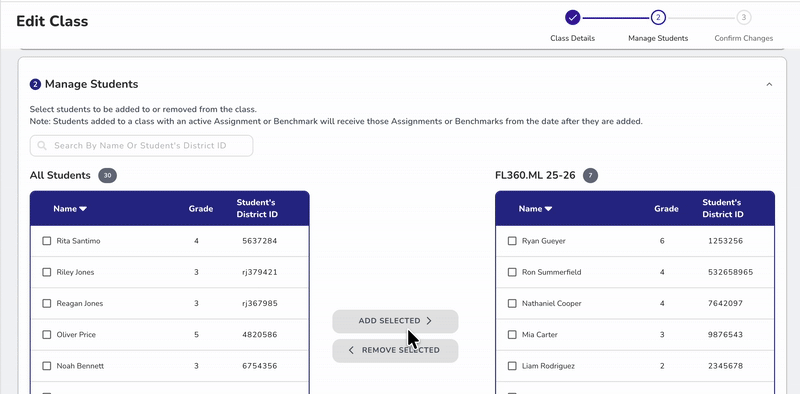Click the name Riley Jones
This screenshot has height=394, width=800.
(x=75, y=273)
